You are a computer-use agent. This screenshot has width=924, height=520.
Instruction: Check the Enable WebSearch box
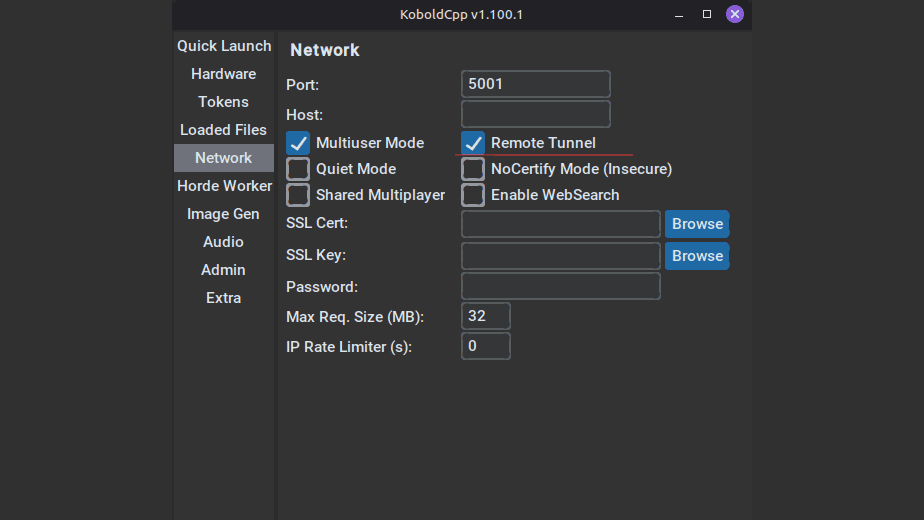pyautogui.click(x=474, y=195)
